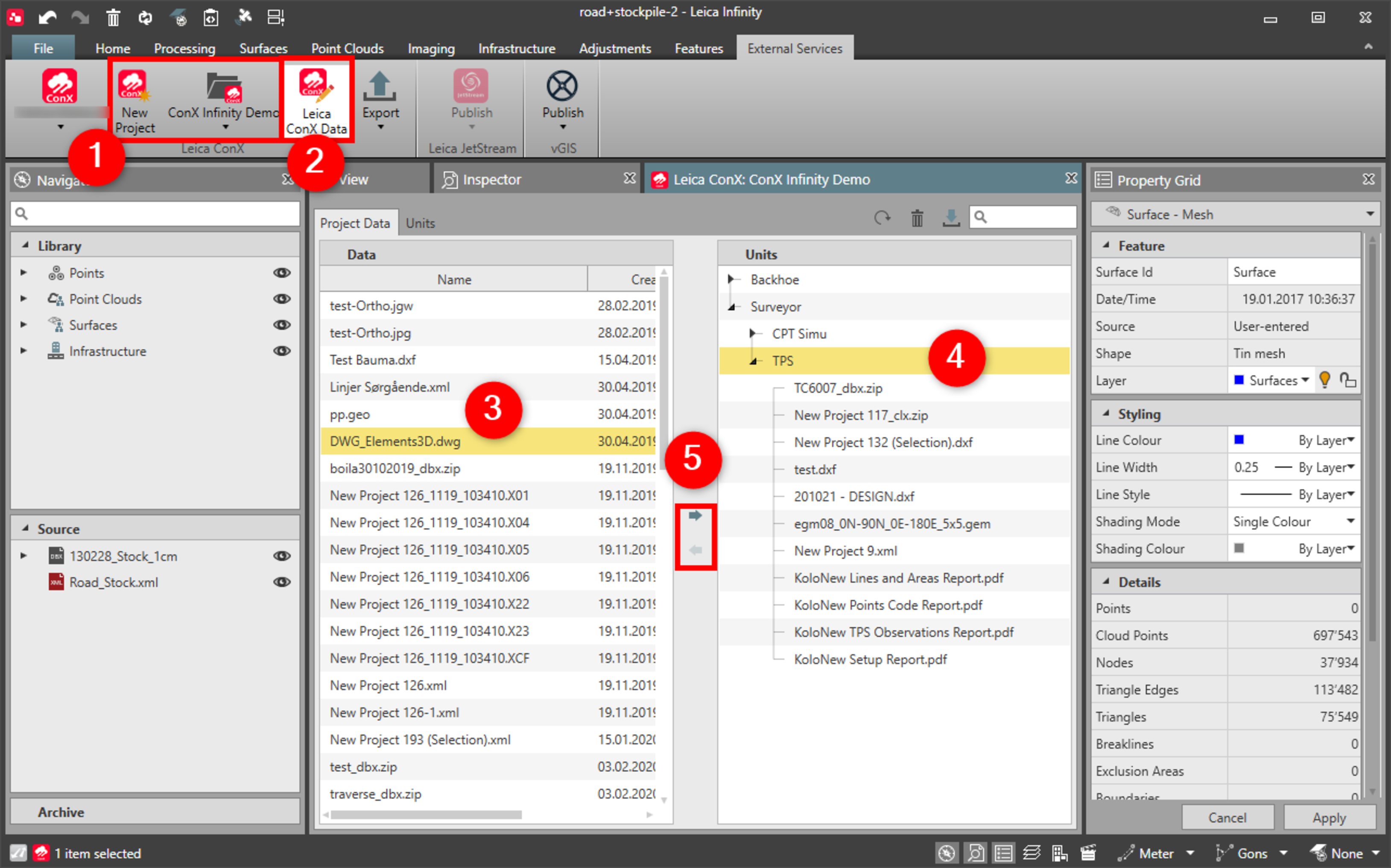Close the Leica ConX panel tab

click(x=1071, y=178)
